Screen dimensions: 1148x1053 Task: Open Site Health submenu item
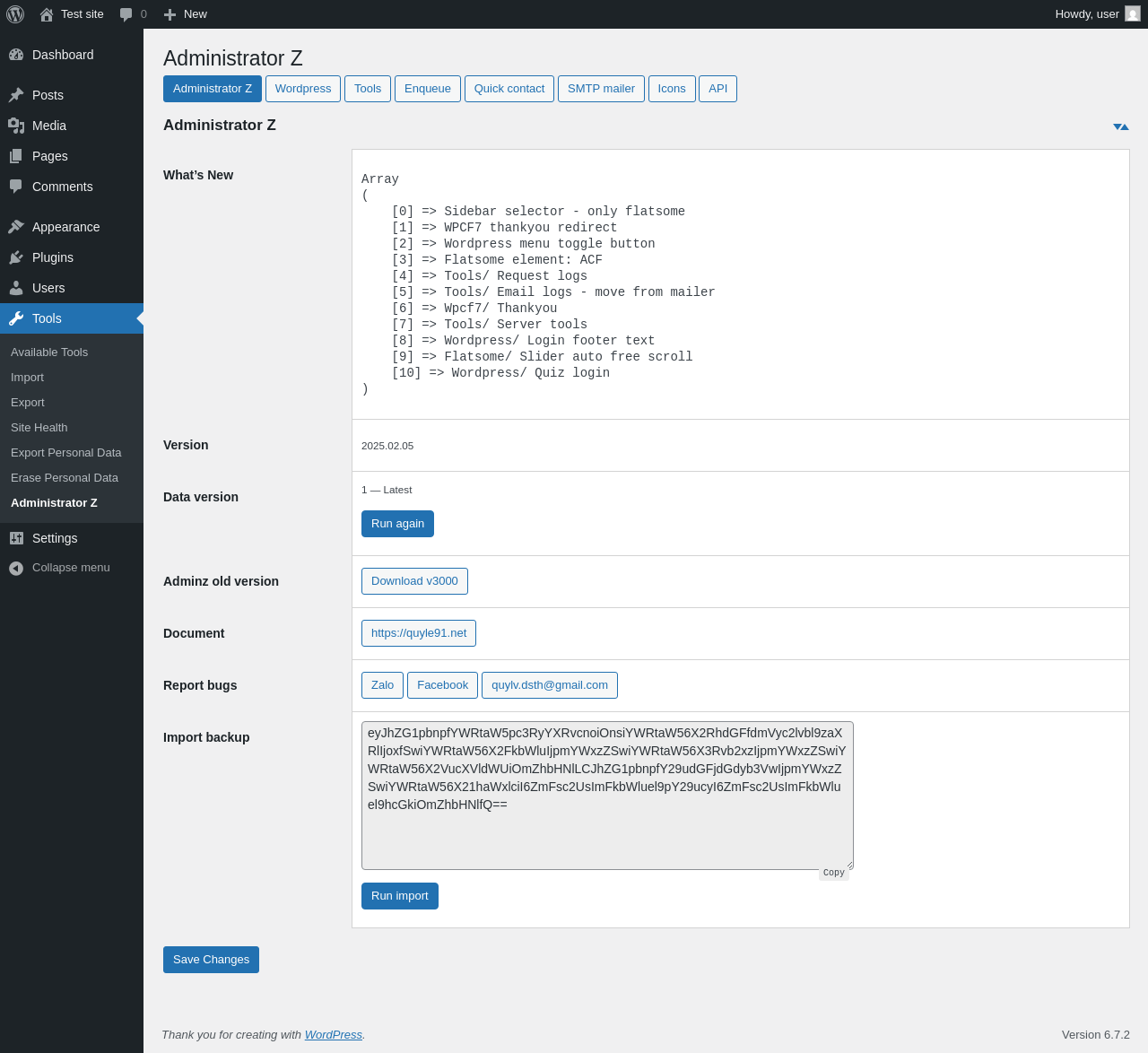click(39, 428)
